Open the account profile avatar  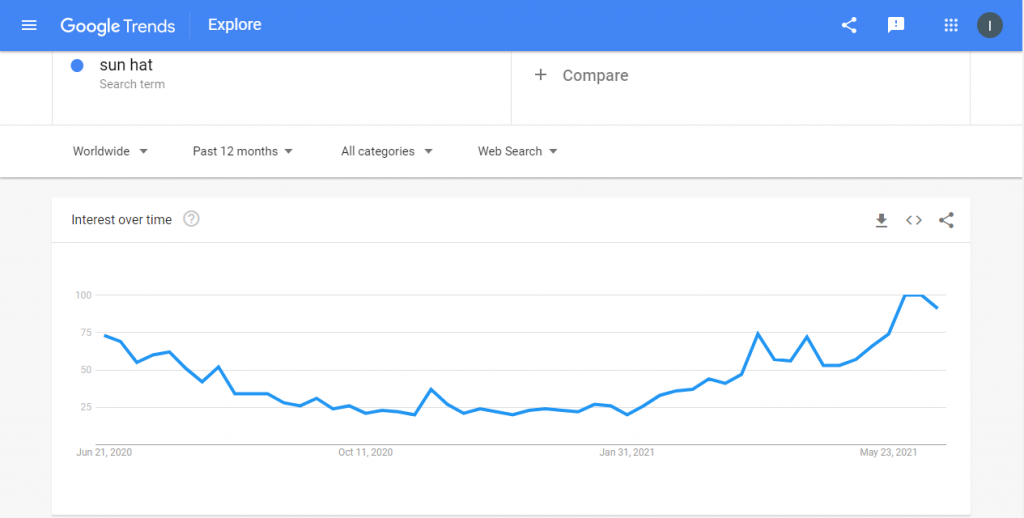[x=989, y=25]
